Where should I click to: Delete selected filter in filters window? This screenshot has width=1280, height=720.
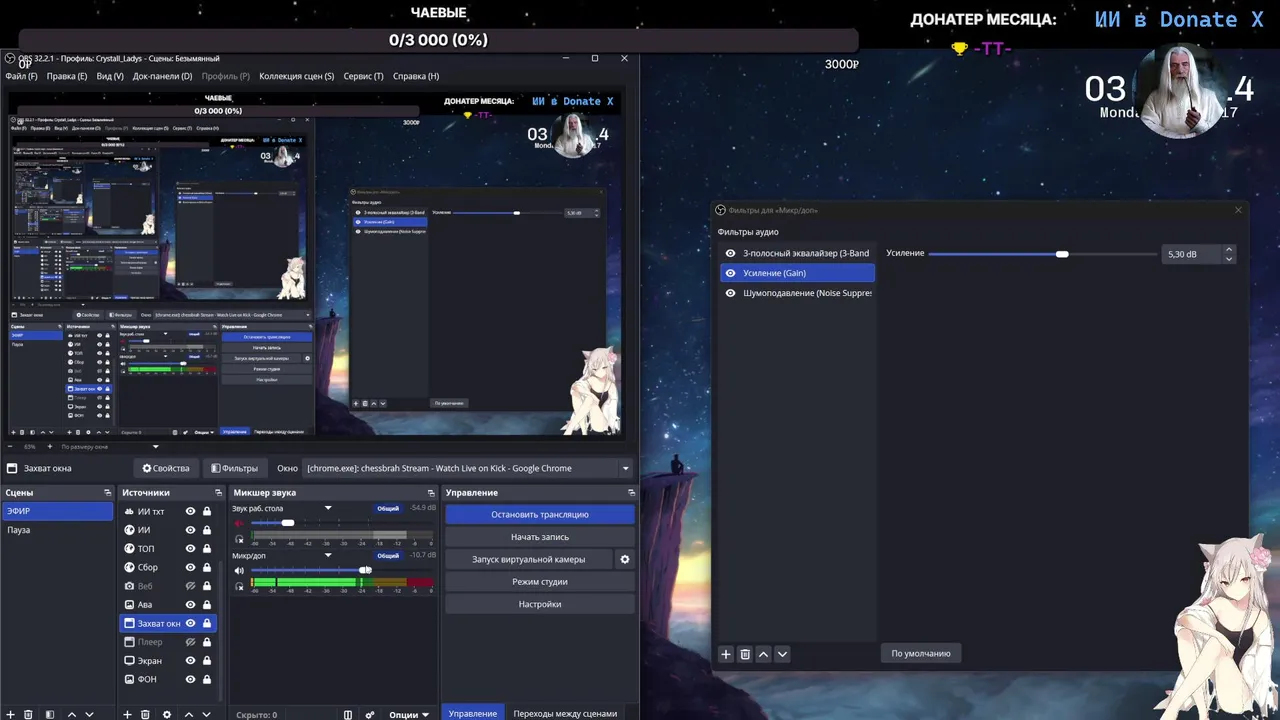click(x=745, y=654)
